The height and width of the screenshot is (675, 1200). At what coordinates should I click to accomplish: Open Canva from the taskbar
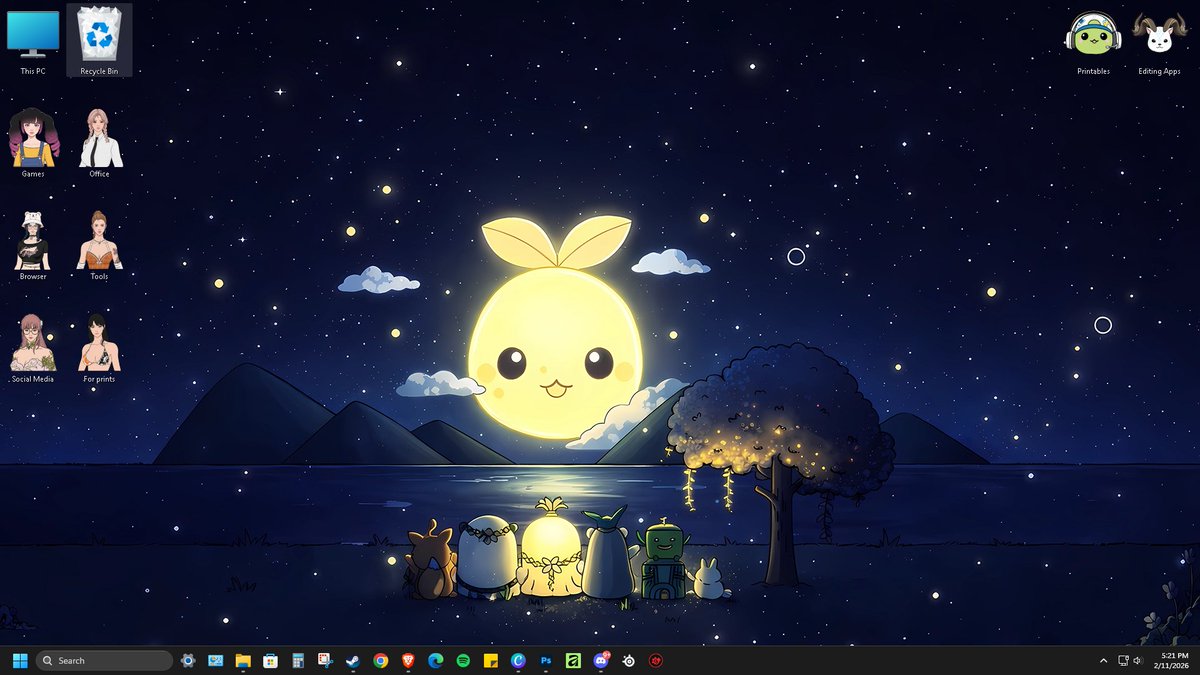[x=518, y=660]
